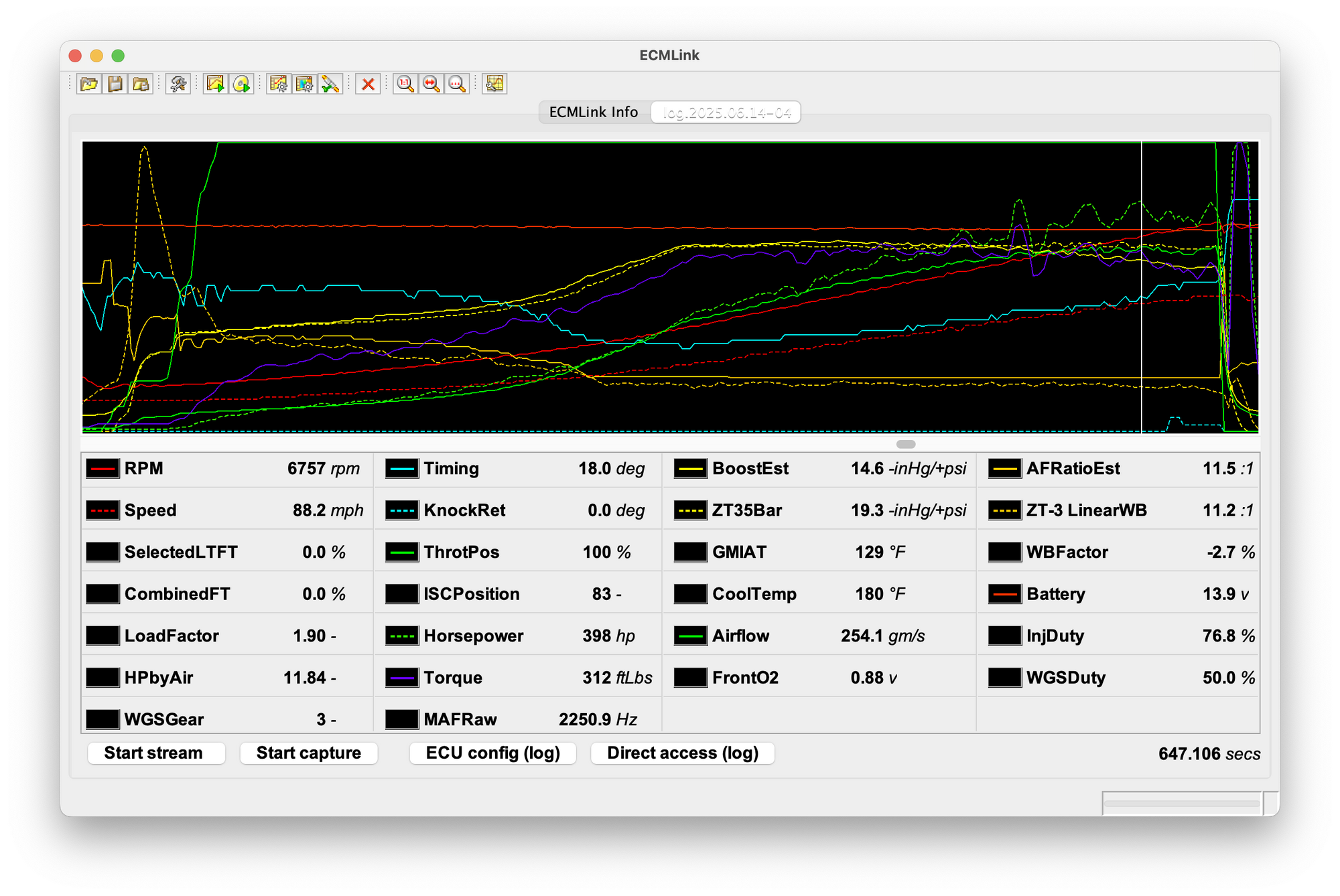Screen dimensions: 1340x896
Task: Click the BoostEst yellow line swatch
Action: (x=691, y=469)
